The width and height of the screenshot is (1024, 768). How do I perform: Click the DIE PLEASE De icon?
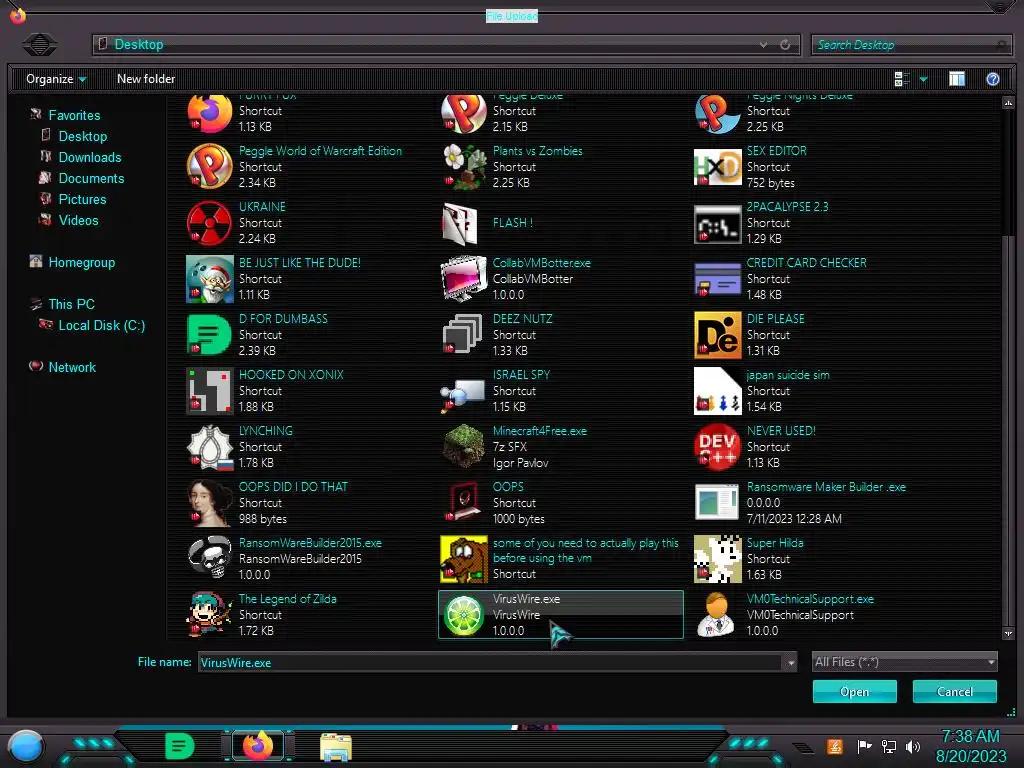coord(718,335)
